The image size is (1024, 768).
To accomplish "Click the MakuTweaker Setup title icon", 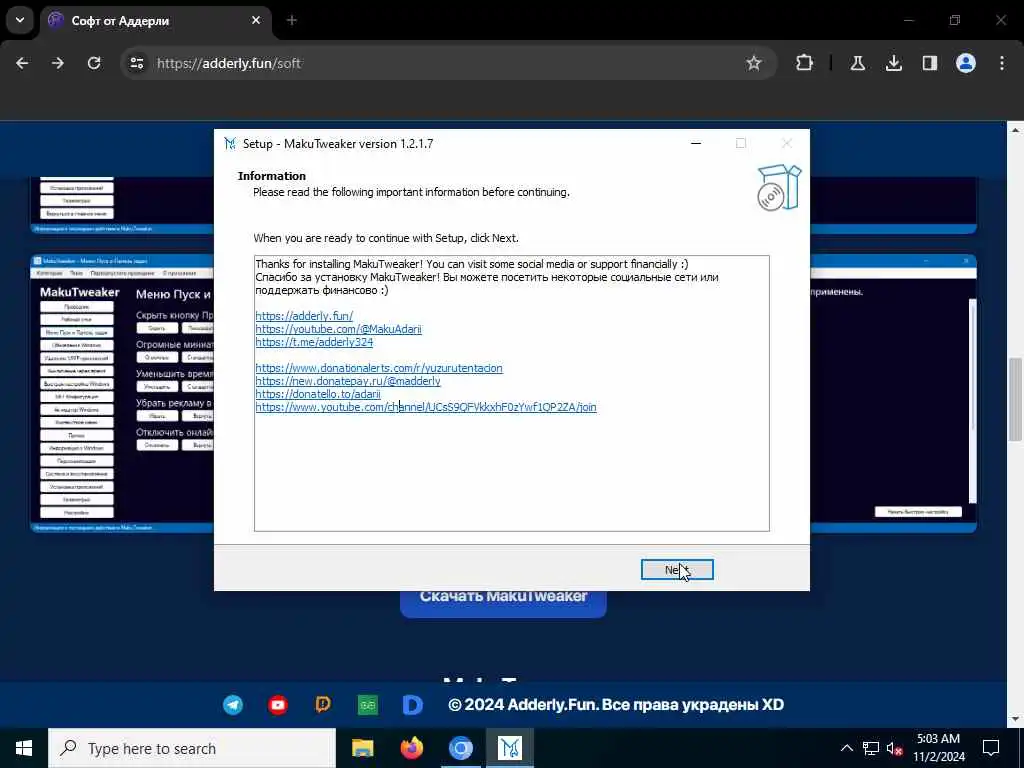I will tap(230, 144).
